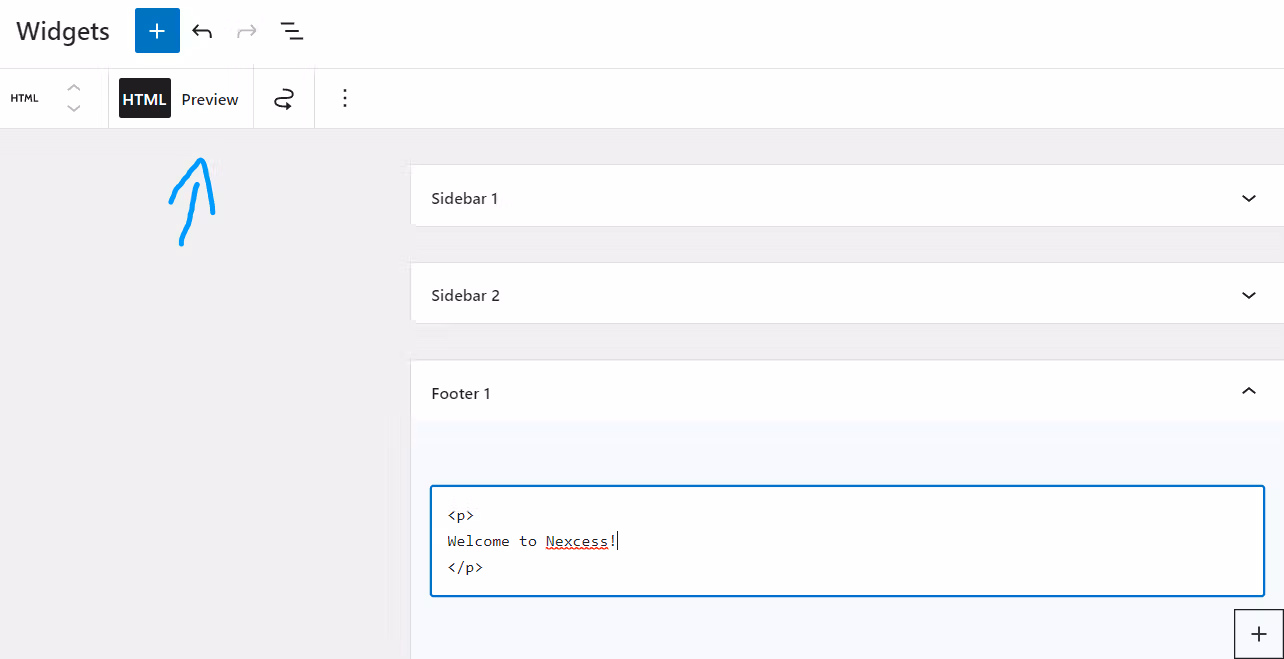Expand the Sidebar 2 widget area

pos(1248,294)
